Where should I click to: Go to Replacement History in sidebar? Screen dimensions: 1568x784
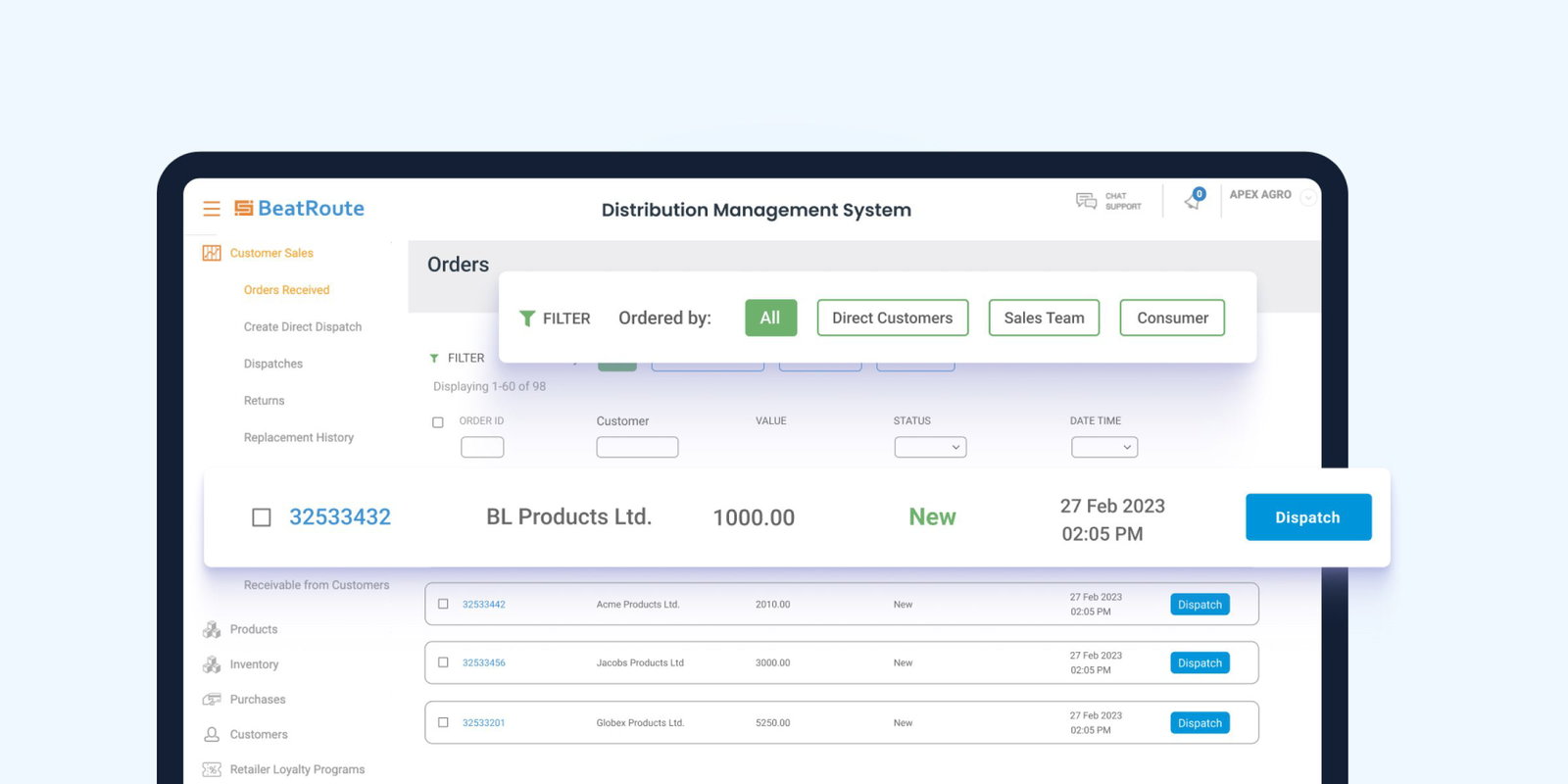(299, 438)
